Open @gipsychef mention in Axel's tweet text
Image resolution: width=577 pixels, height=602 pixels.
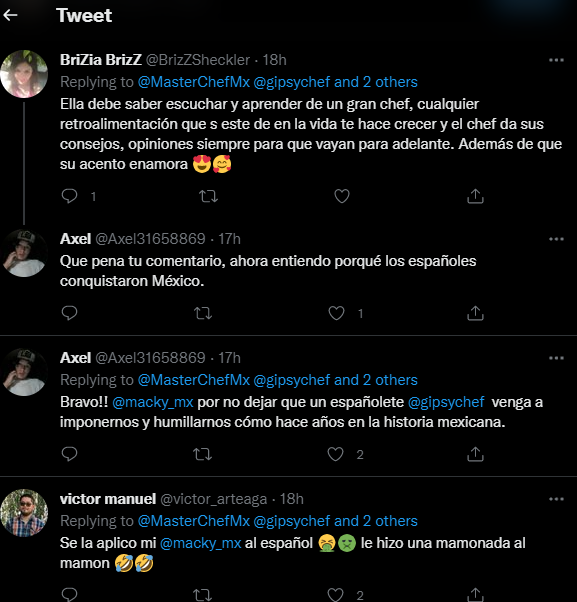(x=446, y=402)
